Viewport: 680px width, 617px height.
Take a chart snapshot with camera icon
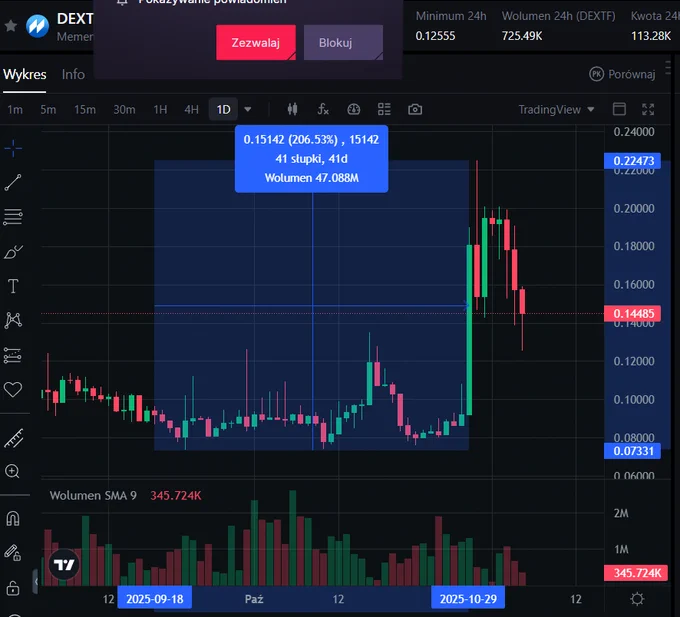(x=415, y=109)
